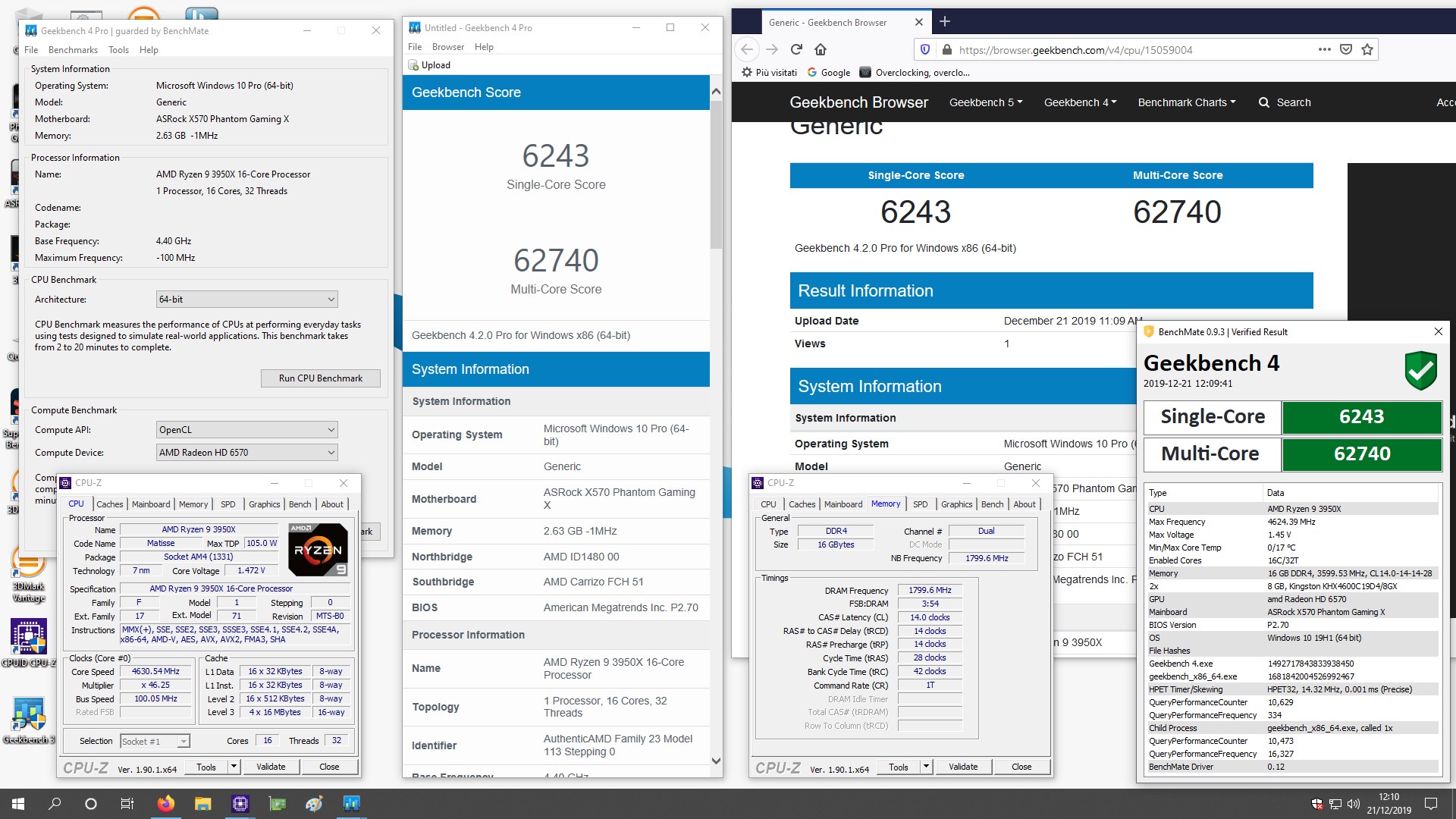Viewport: 1456px width, 819px height.
Task: Click the Ryzen 9 logo in CPU-Z
Action: (318, 550)
